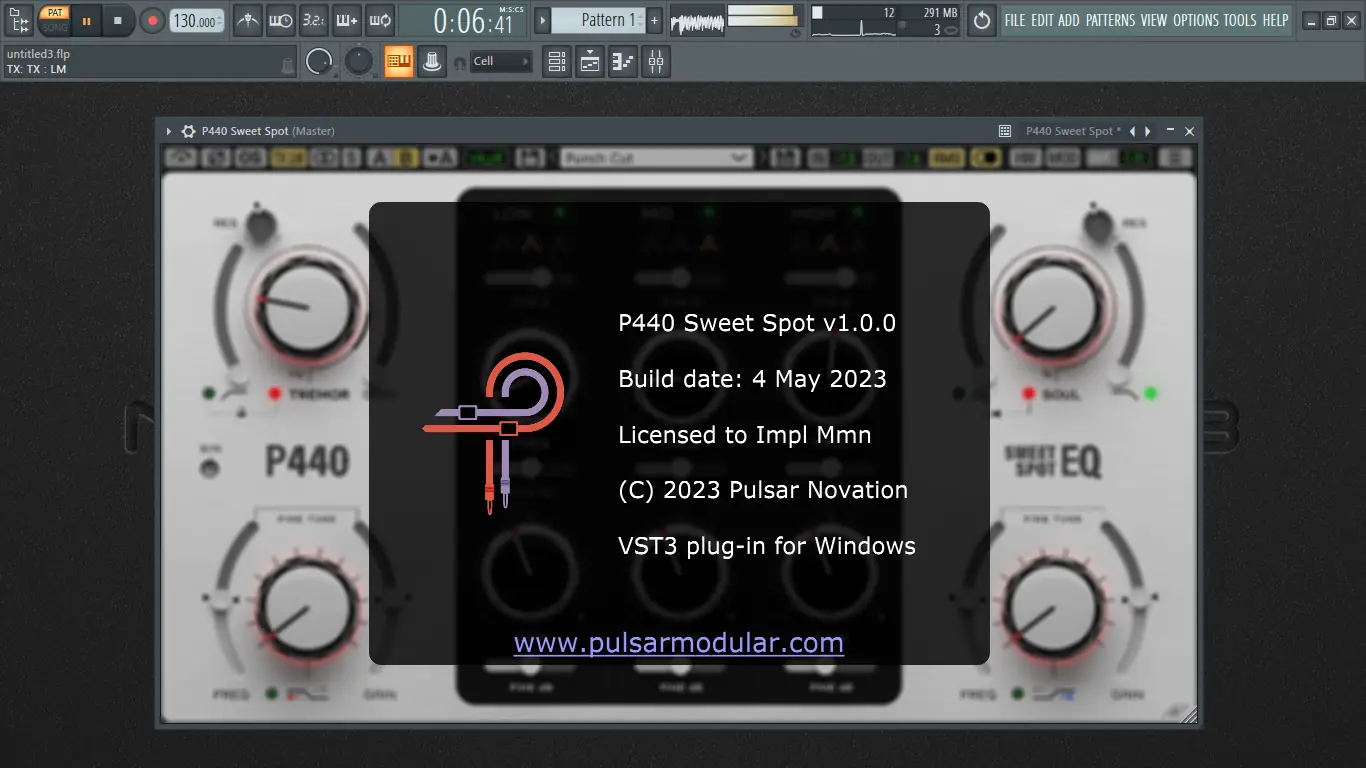Click the undo history icon
This screenshot has height=768, width=1366.
[982, 20]
